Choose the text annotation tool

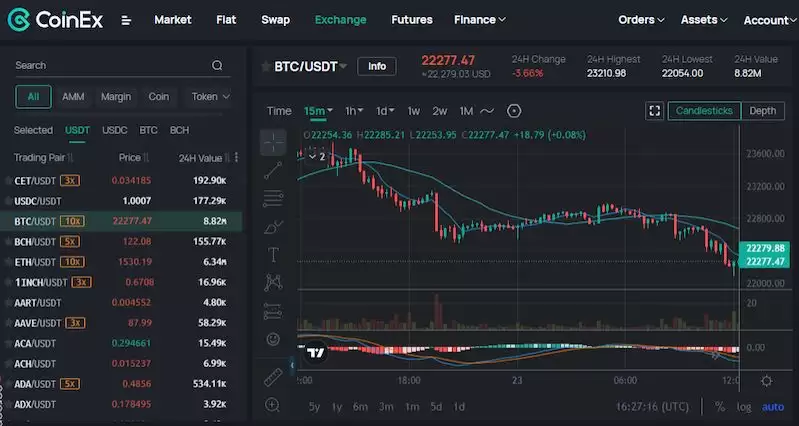pos(273,255)
